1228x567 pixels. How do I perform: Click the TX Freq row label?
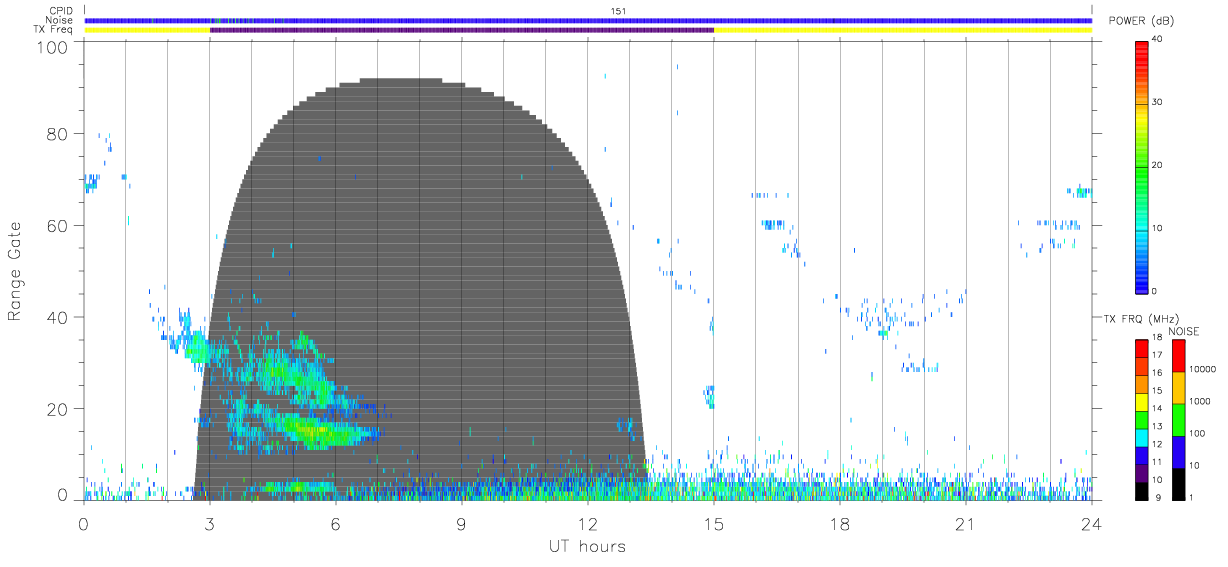[55, 29]
